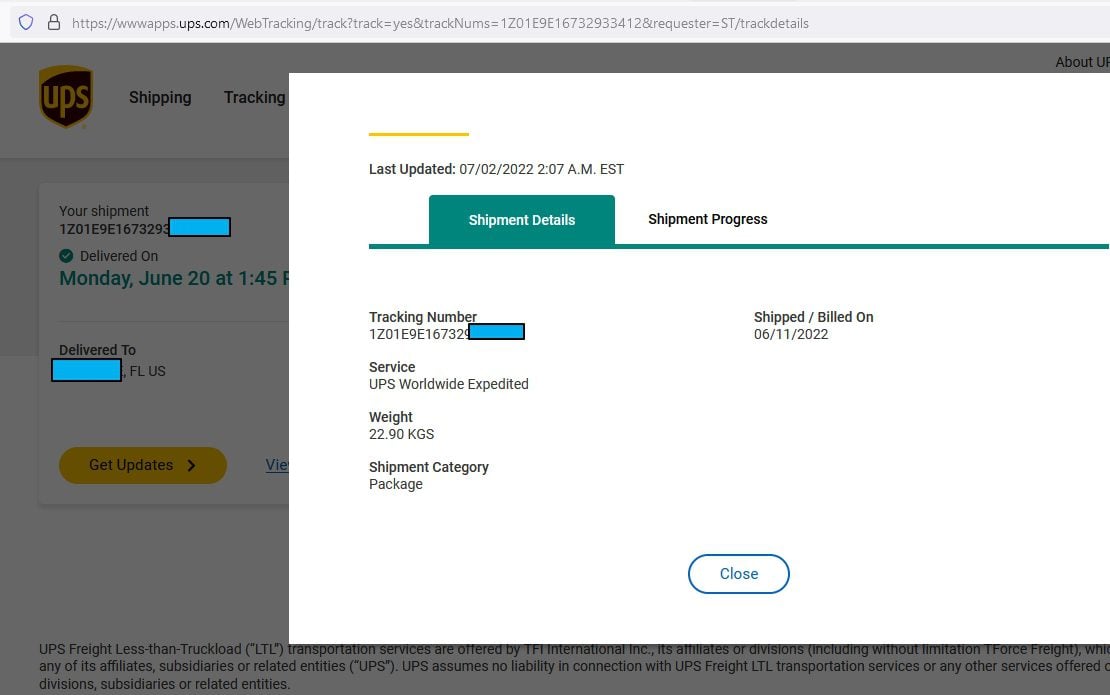Click the Shipped / Billed On label
The height and width of the screenshot is (695, 1110).
pyautogui.click(x=813, y=317)
